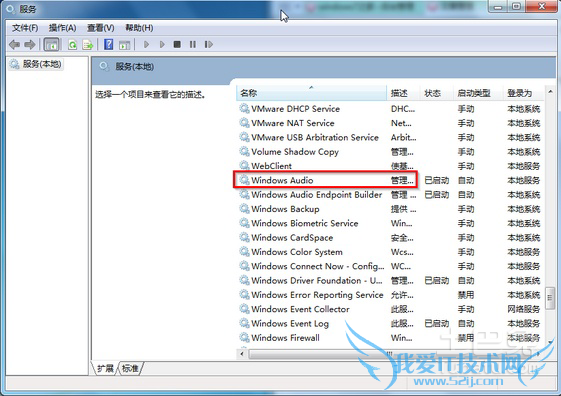Click 已启动 status of Windows Audio row
The width and height of the screenshot is (561, 396).
click(x=436, y=180)
